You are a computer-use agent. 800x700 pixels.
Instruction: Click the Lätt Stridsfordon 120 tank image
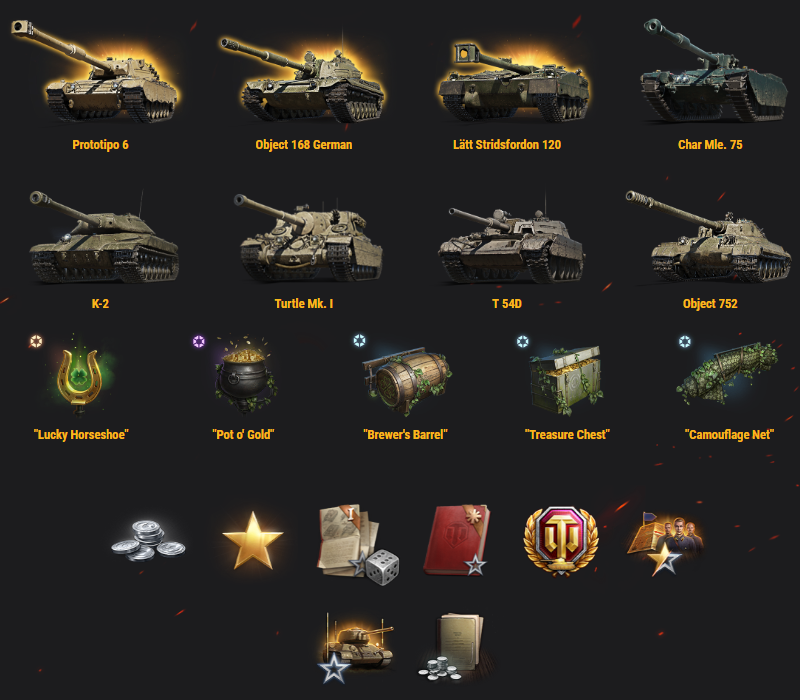[x=514, y=82]
